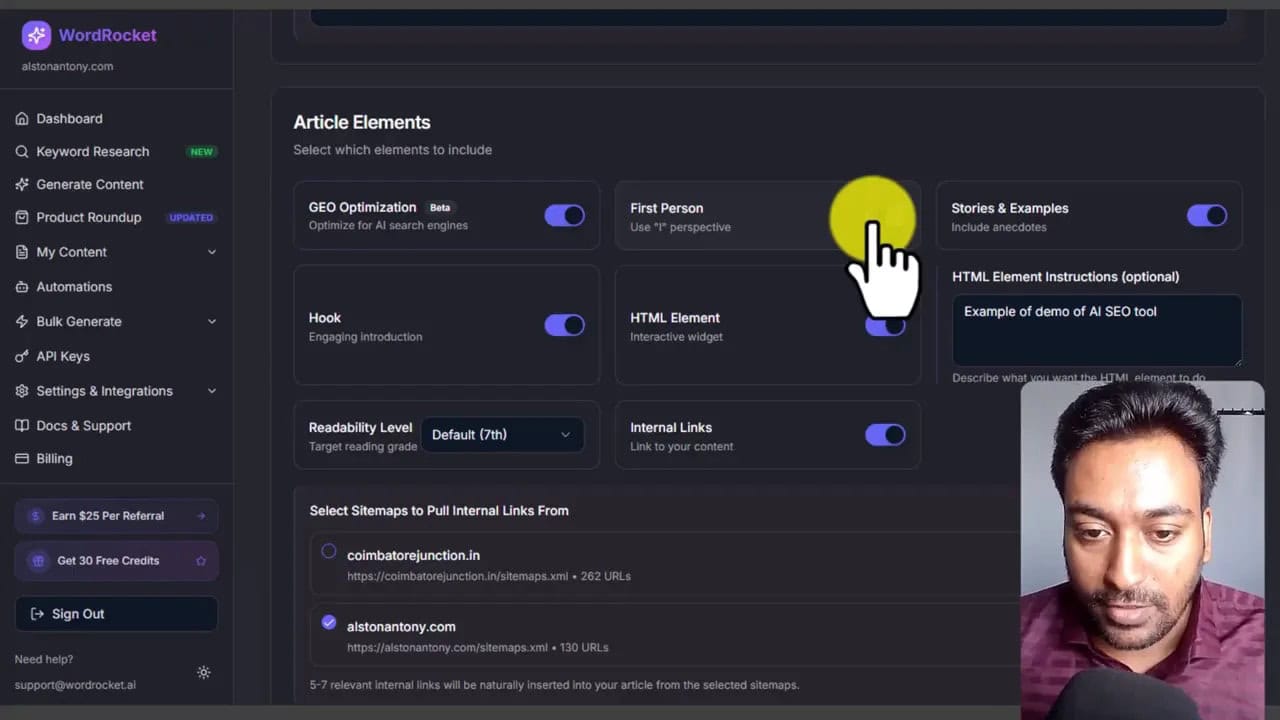Select the API Keys sidebar icon

pyautogui.click(x=22, y=356)
